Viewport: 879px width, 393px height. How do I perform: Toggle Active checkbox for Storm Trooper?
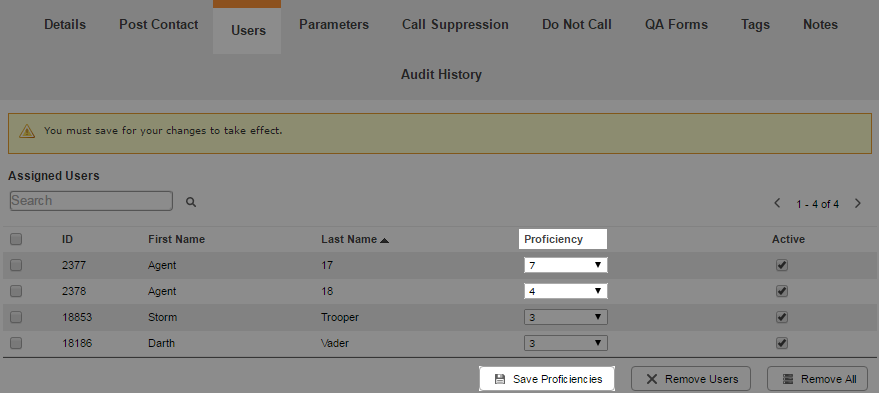point(782,317)
